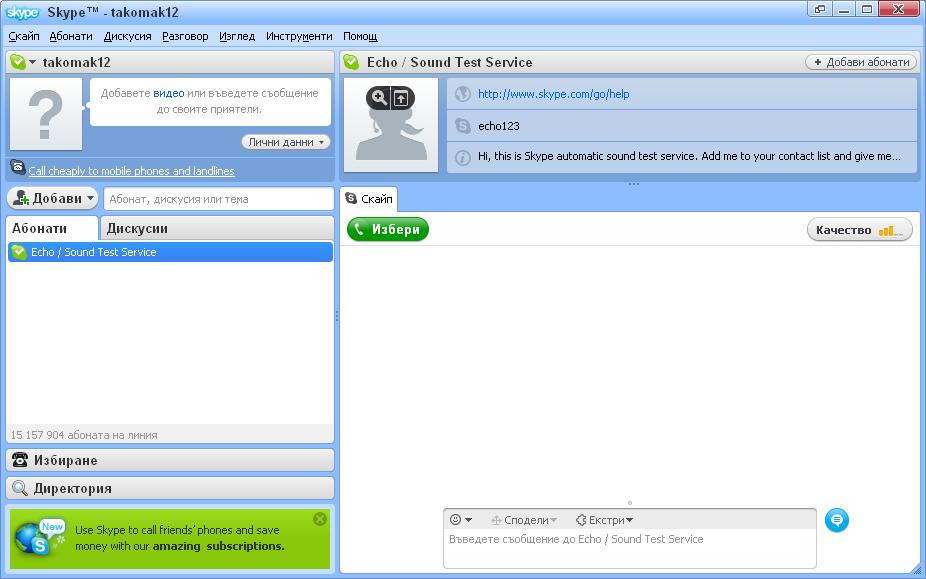This screenshot has height=579, width=926.
Task: Open the Разговор menu
Action: point(185,36)
